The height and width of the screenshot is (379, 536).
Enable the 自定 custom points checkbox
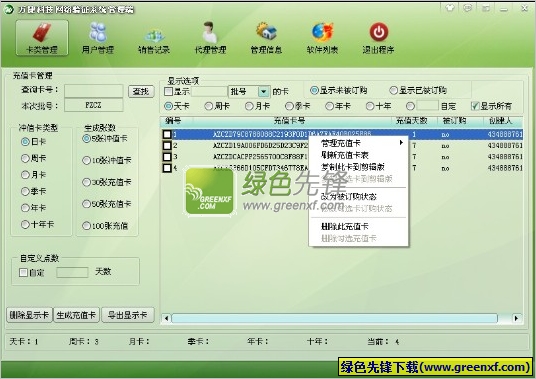23,272
